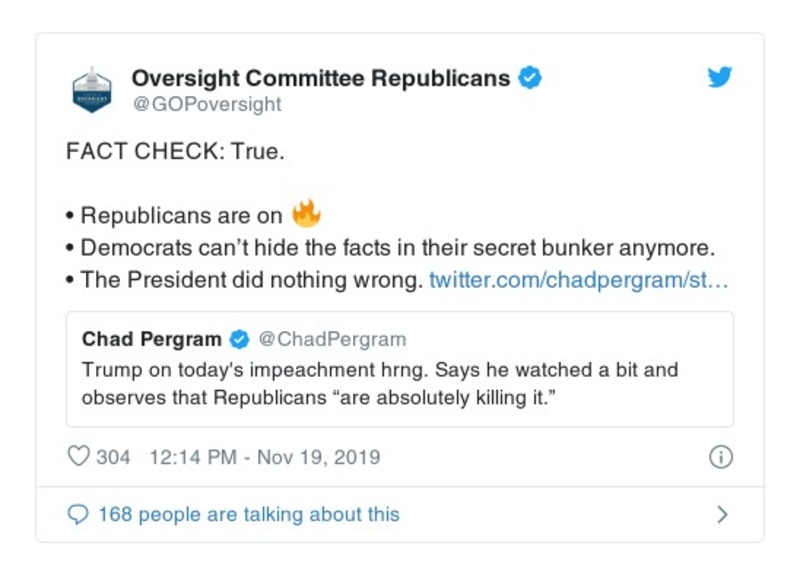Click the heart like icon
This screenshot has width=800, height=578.
click(x=78, y=457)
